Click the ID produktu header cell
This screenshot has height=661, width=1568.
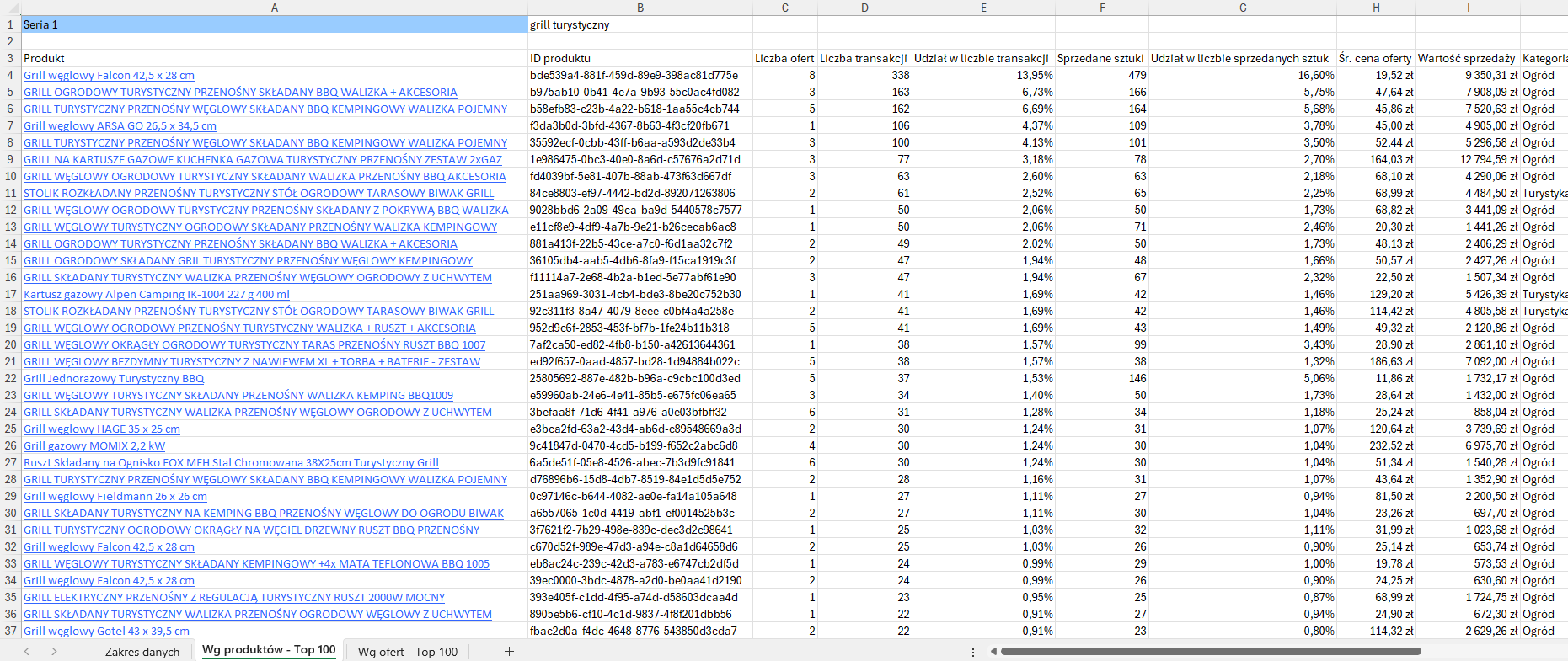click(x=640, y=58)
